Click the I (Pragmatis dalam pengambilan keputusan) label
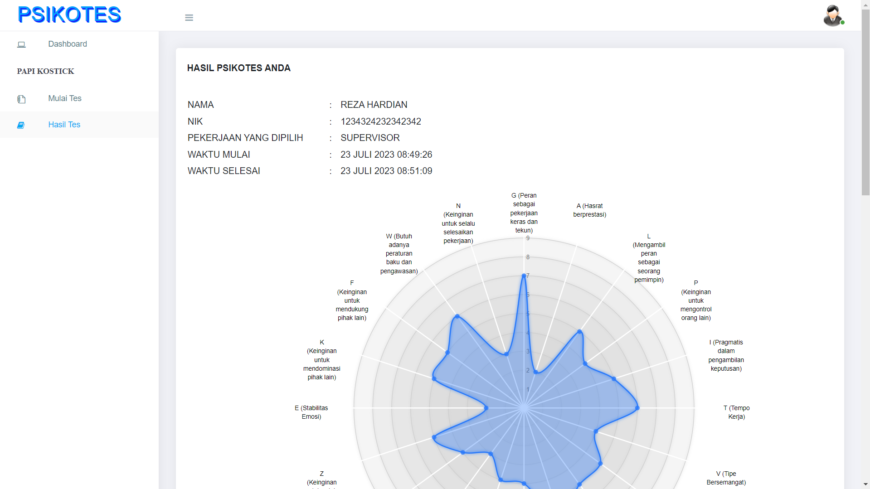Viewport: 870px width, 489px height. point(726,355)
